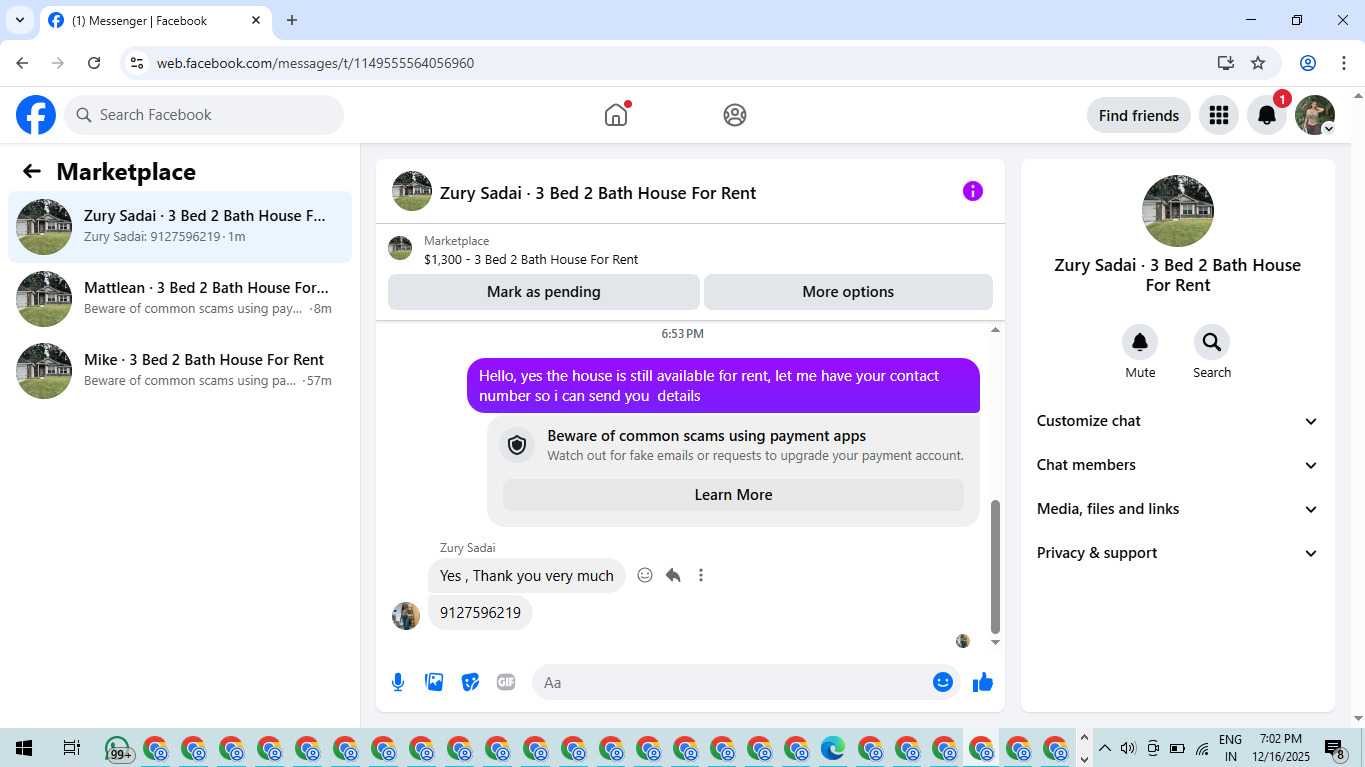Open the emoji picker in the message box
The width and height of the screenshot is (1365, 767).
click(x=942, y=682)
